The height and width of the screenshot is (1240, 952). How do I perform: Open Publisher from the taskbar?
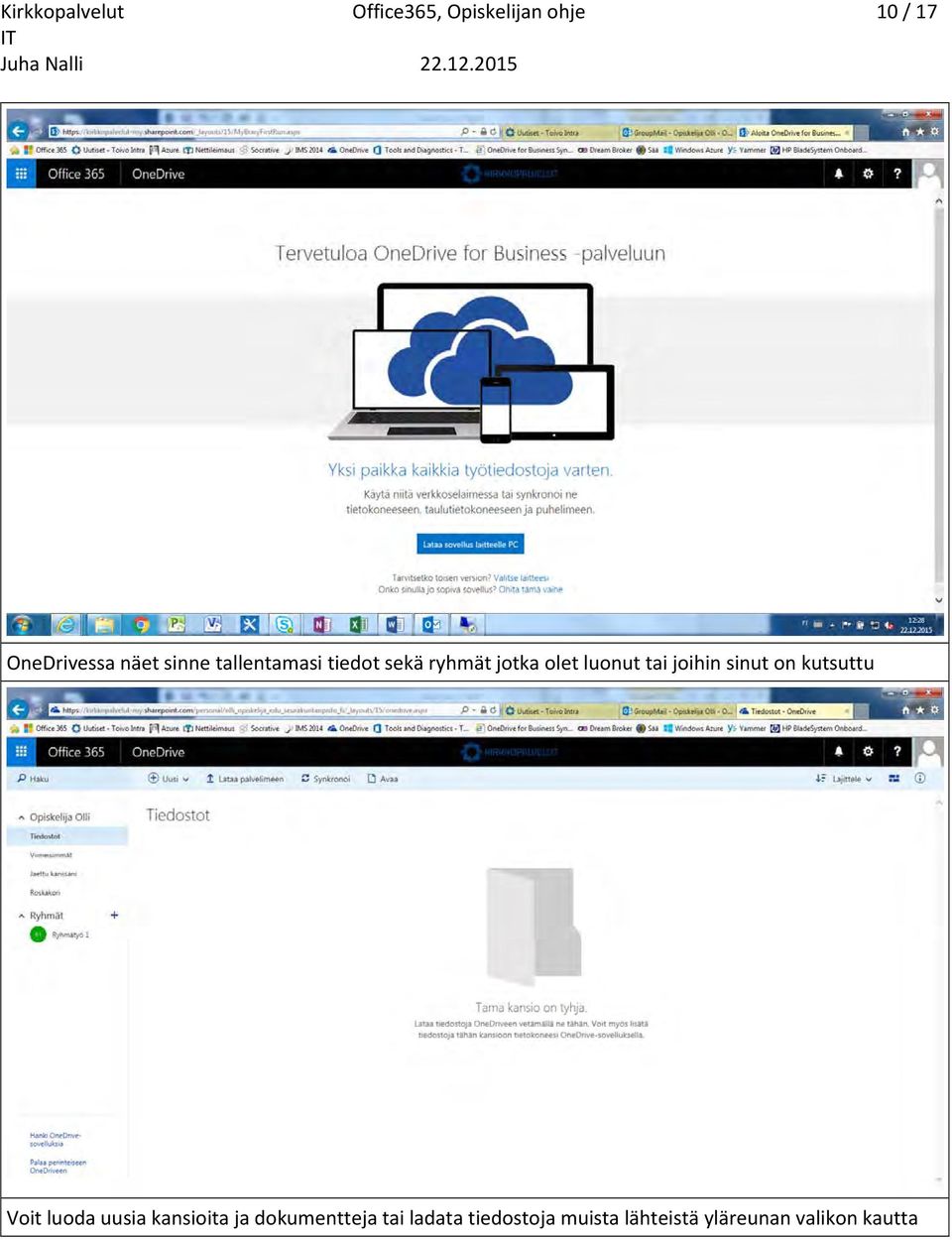click(x=177, y=624)
